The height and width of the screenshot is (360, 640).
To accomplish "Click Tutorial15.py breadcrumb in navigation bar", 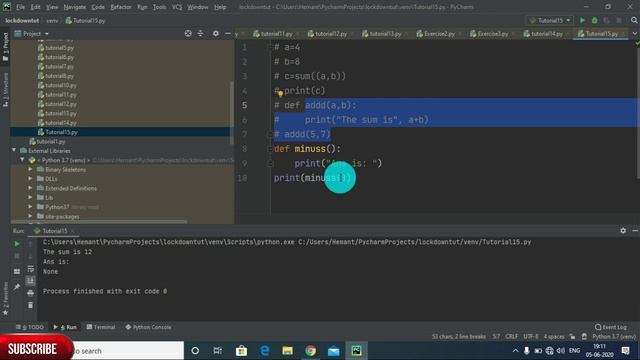I will (86, 20).
